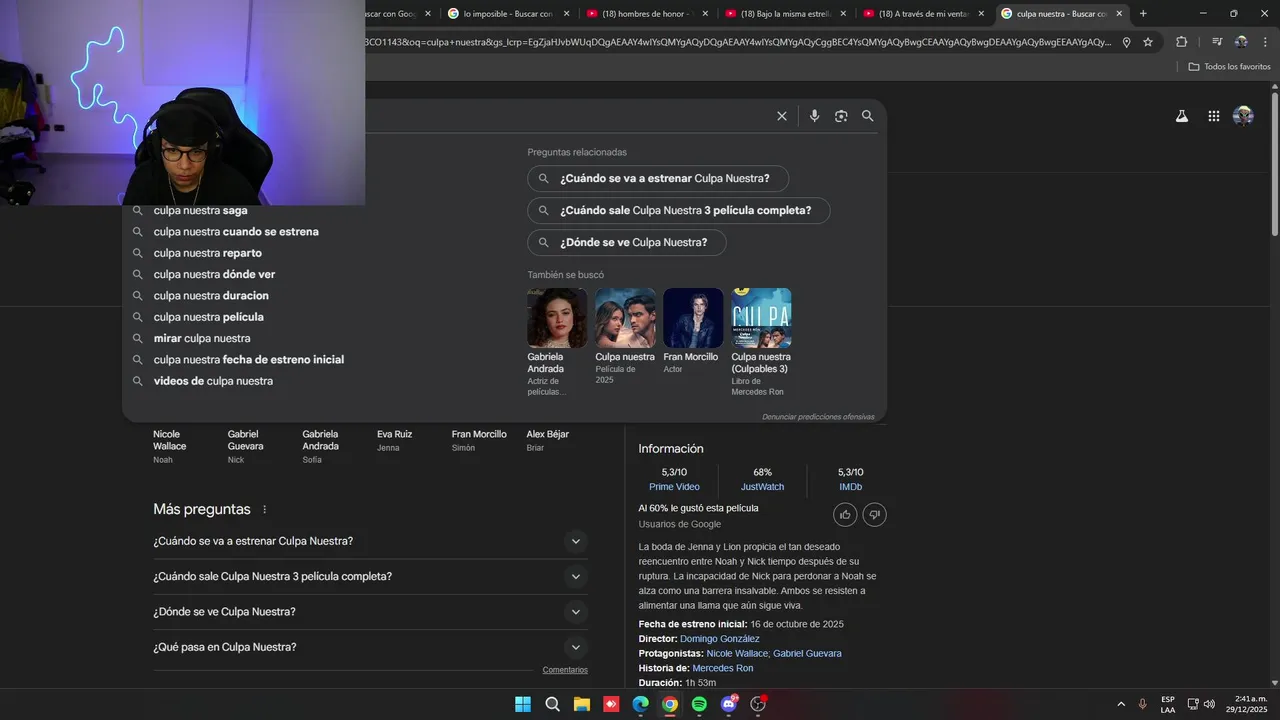
Task: Clear the search box with the X icon
Action: point(782,116)
